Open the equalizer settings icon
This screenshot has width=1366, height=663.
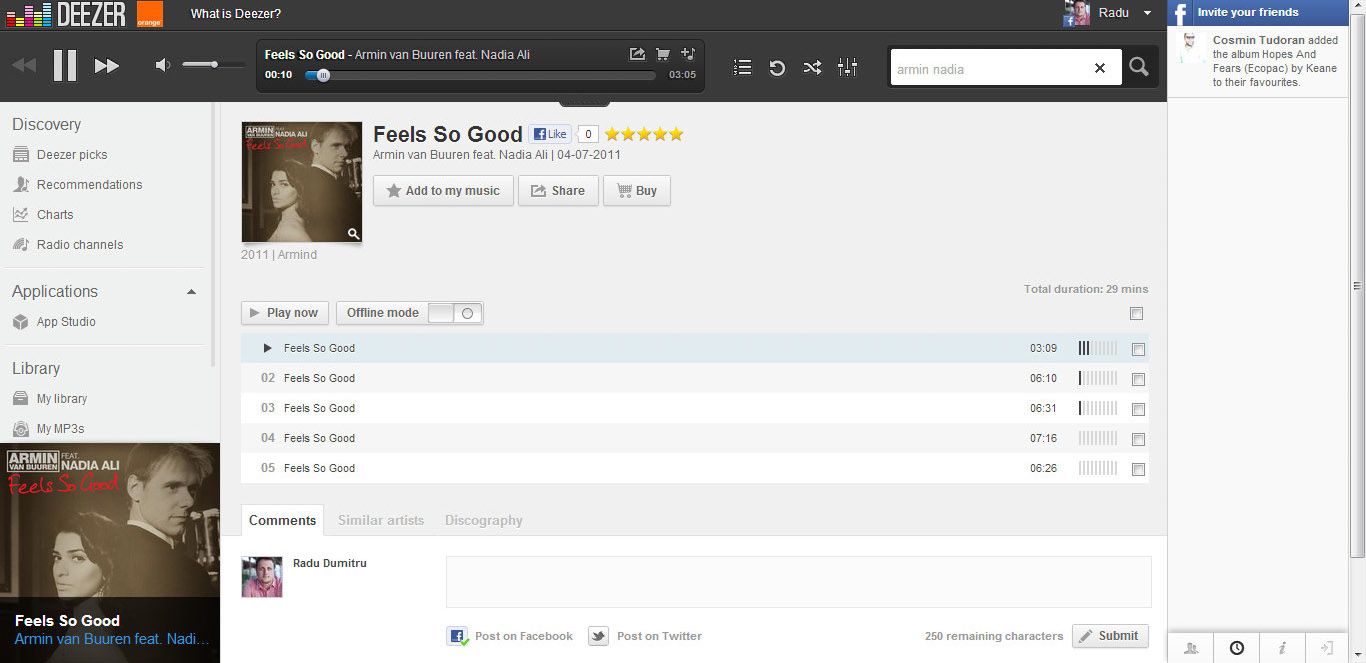[848, 67]
